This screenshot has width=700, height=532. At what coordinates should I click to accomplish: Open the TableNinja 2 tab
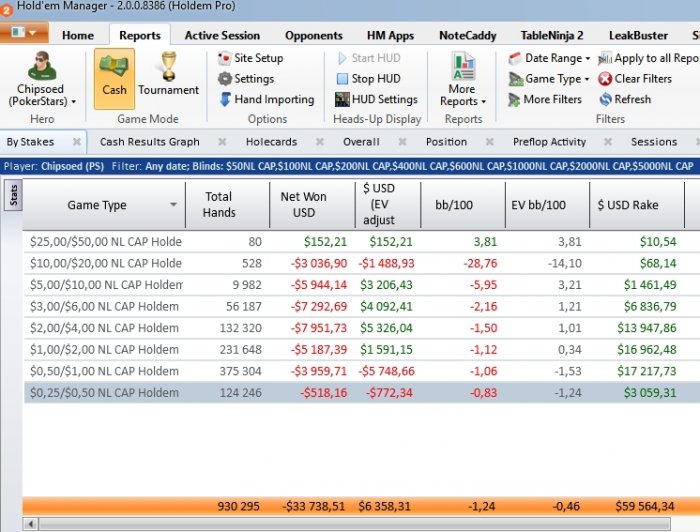[x=552, y=35]
